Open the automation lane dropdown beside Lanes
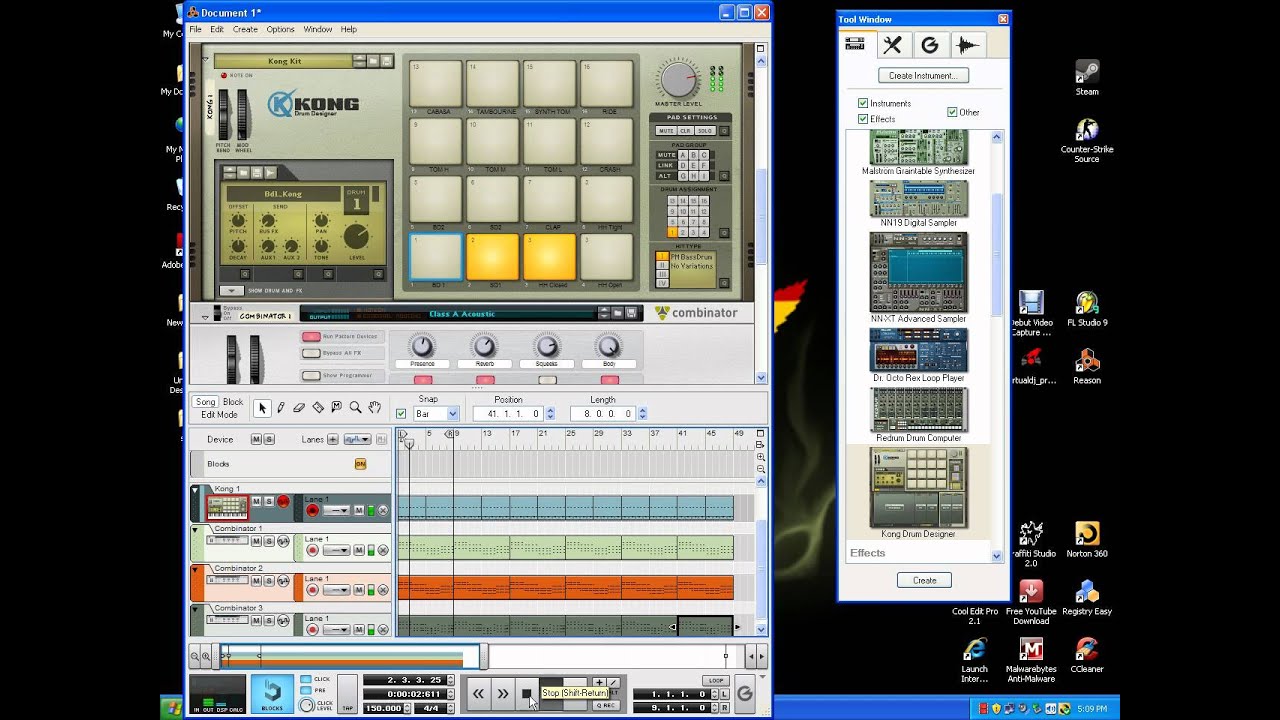The image size is (1280, 720). (x=357, y=439)
